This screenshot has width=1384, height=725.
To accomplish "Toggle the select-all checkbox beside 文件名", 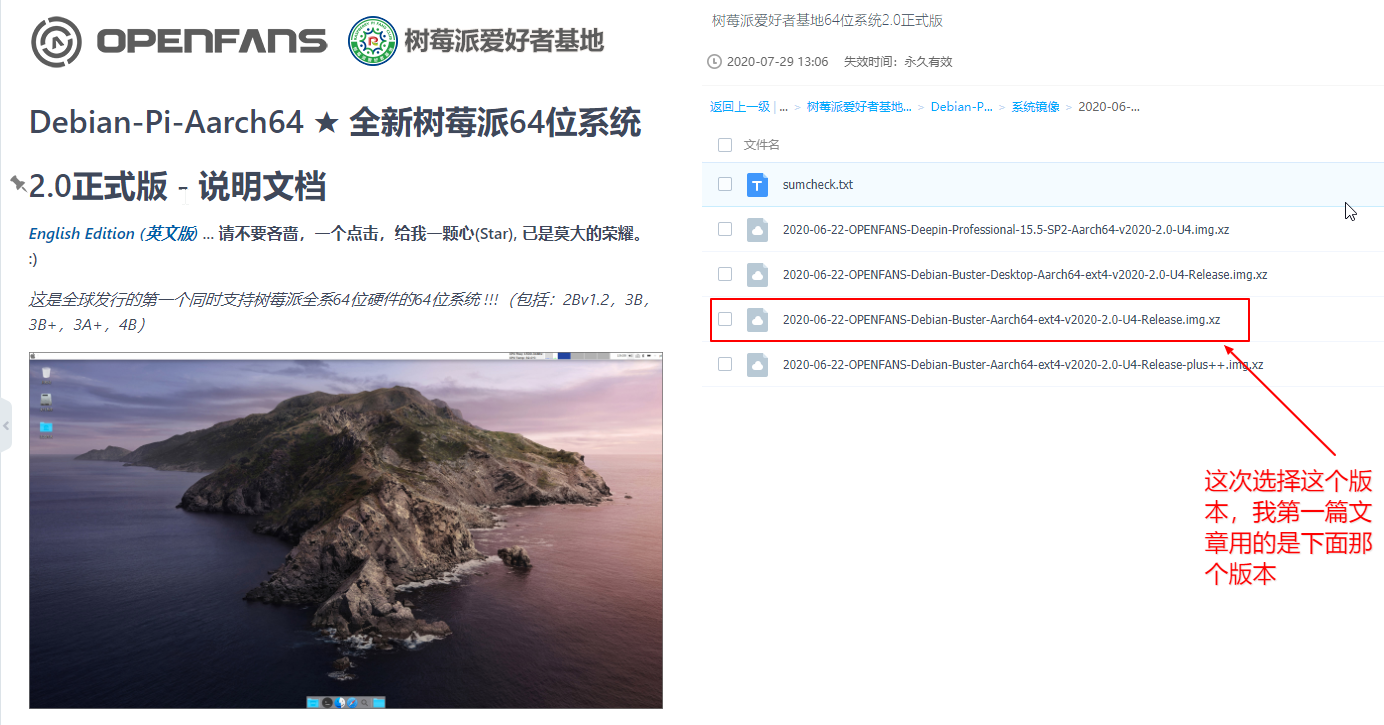I will click(725, 145).
